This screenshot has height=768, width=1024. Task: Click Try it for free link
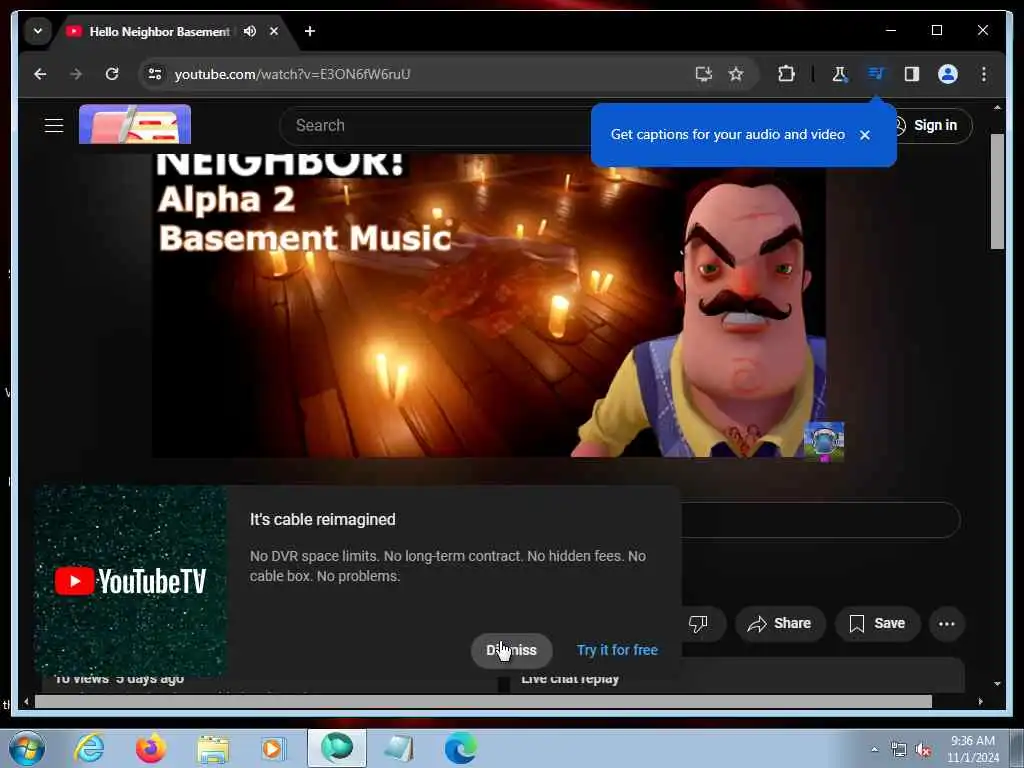[x=617, y=650]
